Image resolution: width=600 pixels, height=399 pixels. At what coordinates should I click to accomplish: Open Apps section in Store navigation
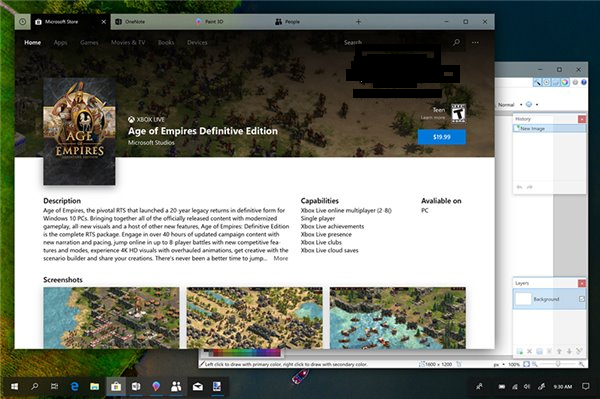(60, 42)
